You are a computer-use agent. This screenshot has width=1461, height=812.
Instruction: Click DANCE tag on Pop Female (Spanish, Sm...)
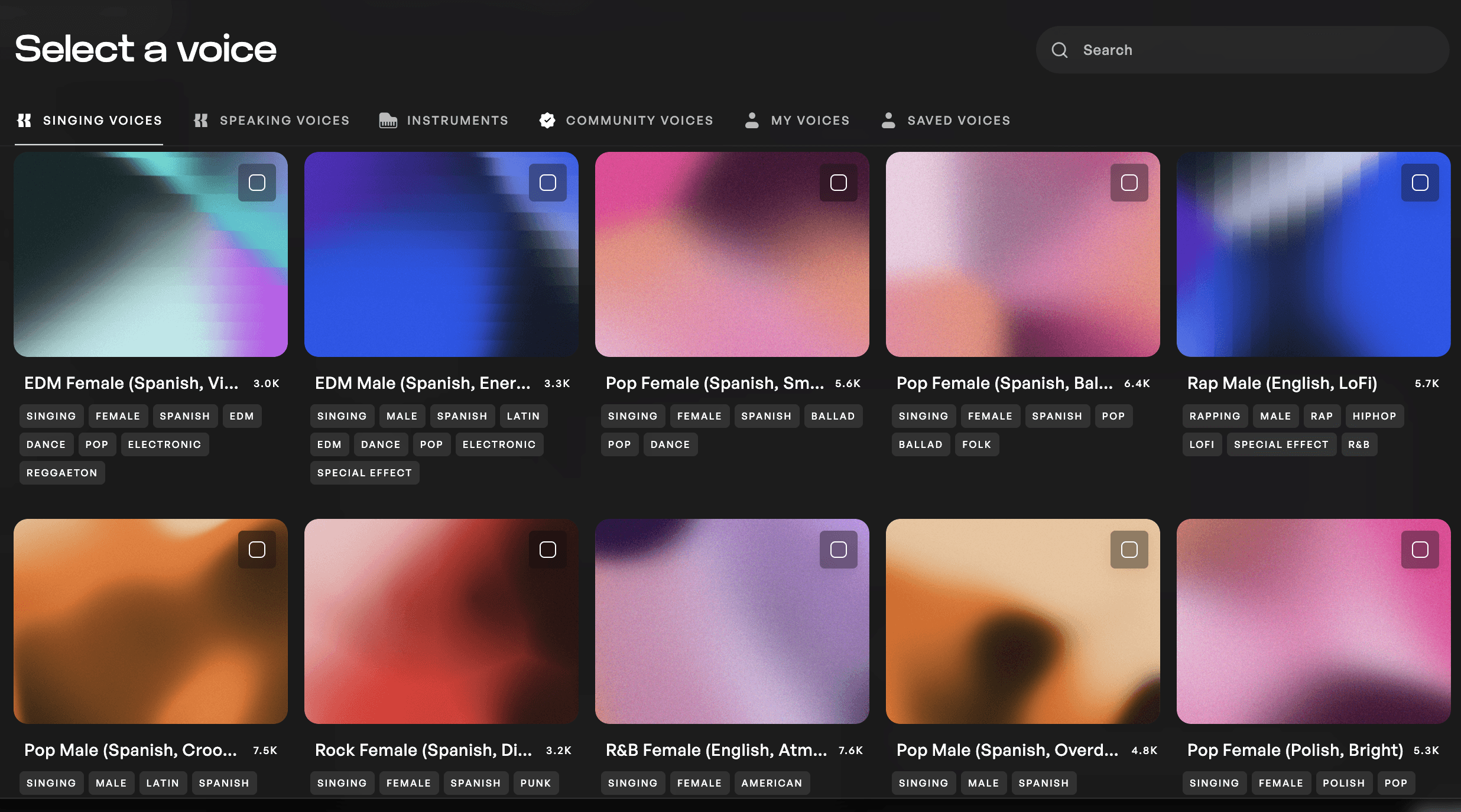[670, 444]
